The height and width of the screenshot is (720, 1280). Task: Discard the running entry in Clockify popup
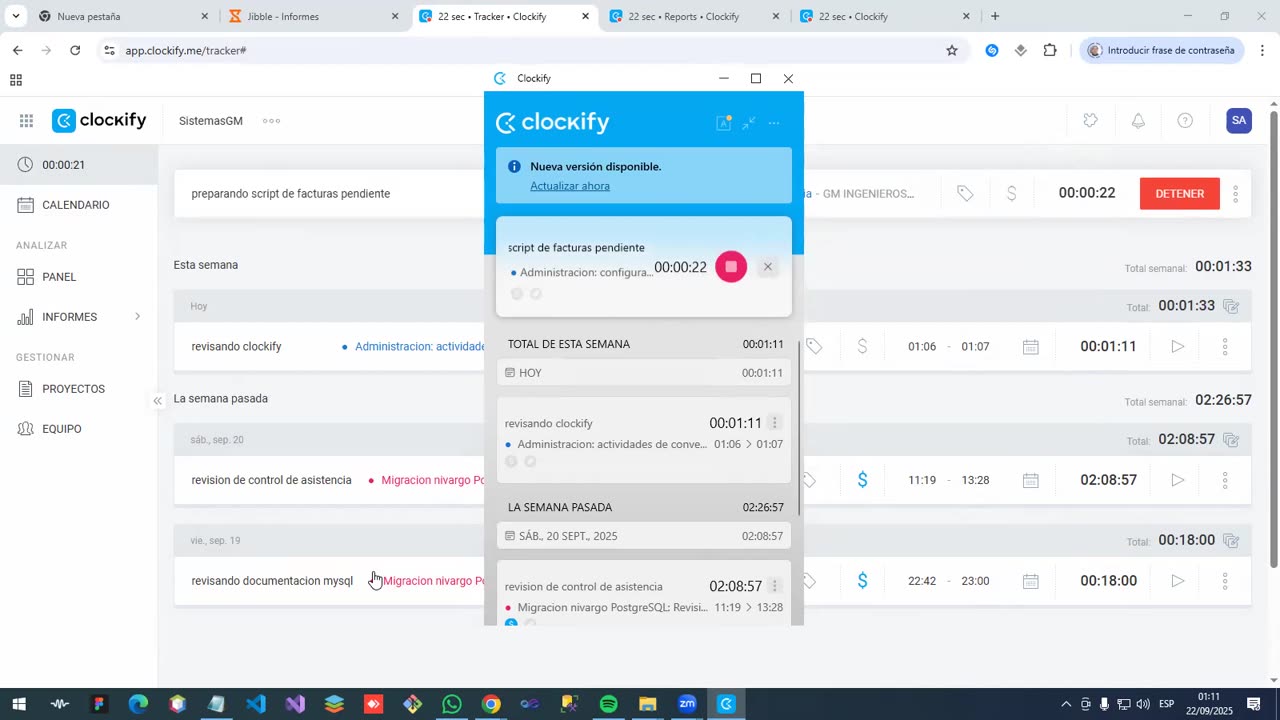click(768, 267)
